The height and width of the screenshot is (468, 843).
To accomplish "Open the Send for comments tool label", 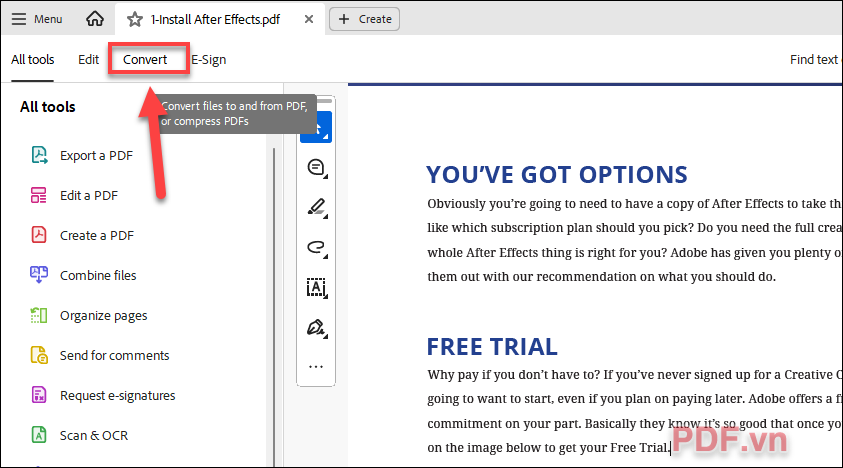I will coord(115,356).
